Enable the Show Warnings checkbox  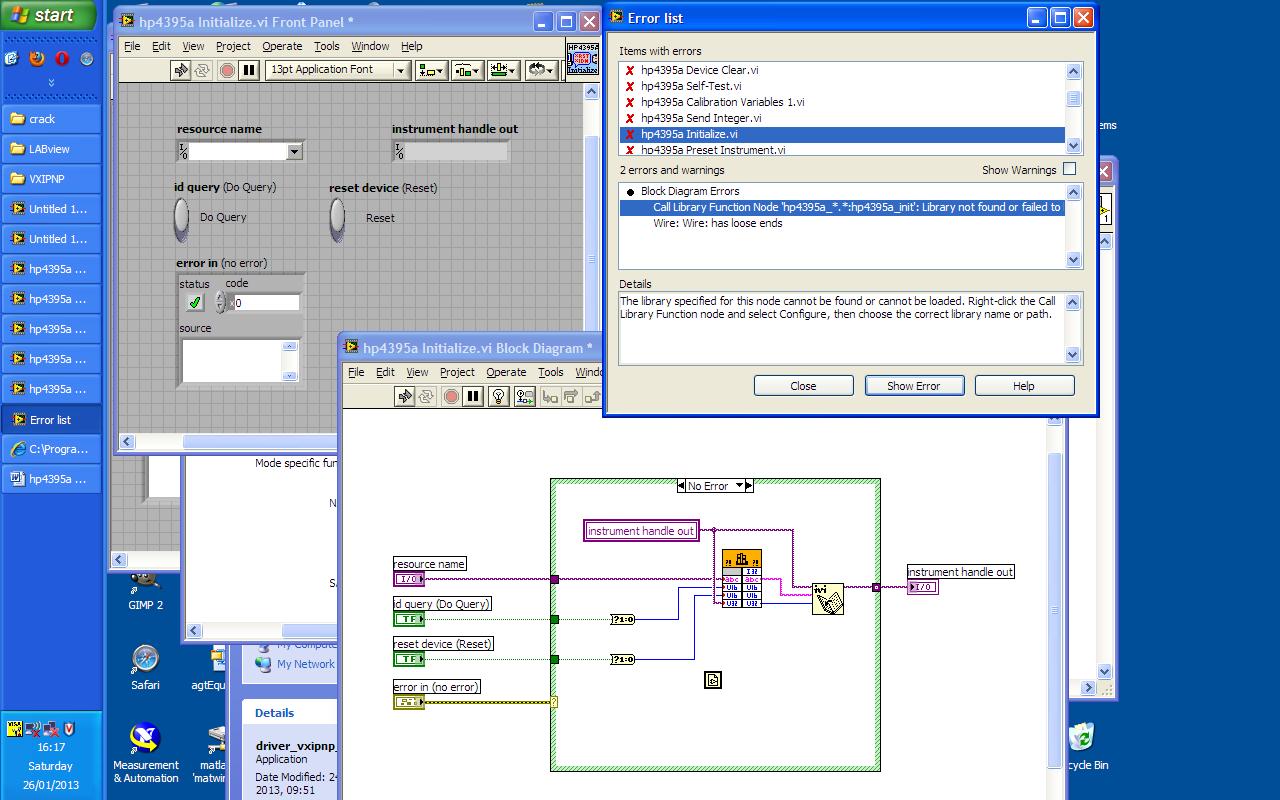(1069, 170)
